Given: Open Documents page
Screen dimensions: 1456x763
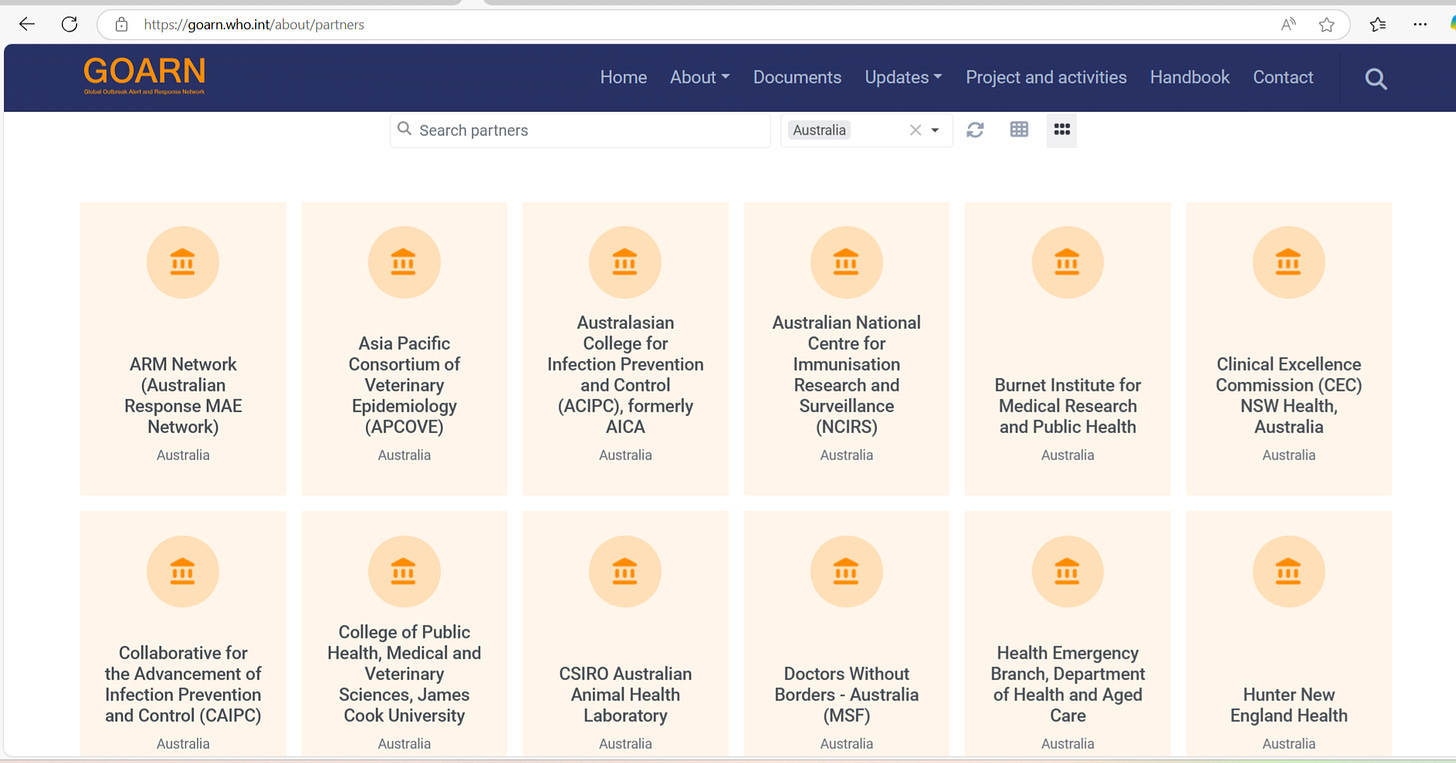Looking at the screenshot, I should (x=797, y=77).
